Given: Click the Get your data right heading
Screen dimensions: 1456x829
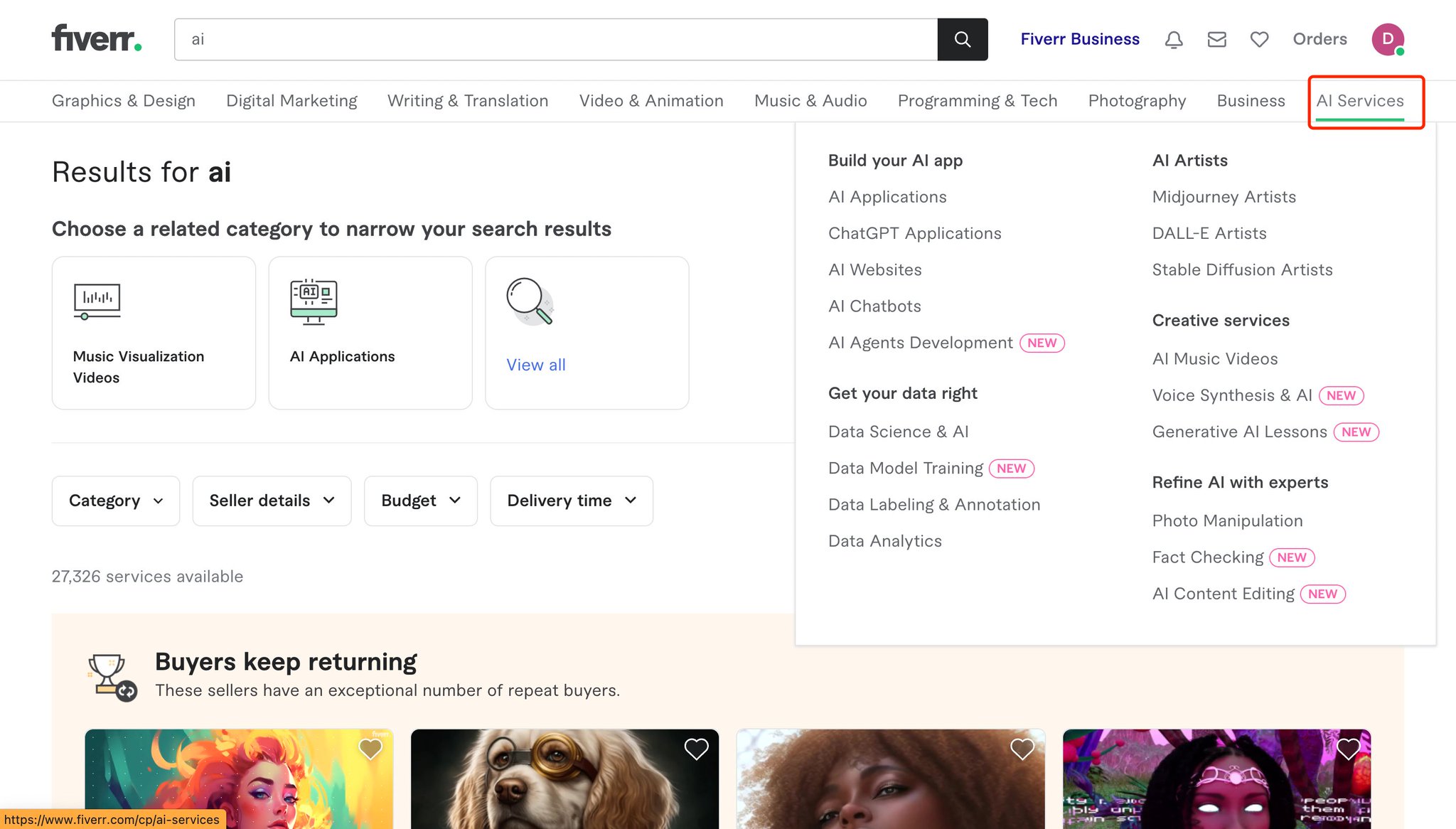Looking at the screenshot, I should (x=903, y=393).
